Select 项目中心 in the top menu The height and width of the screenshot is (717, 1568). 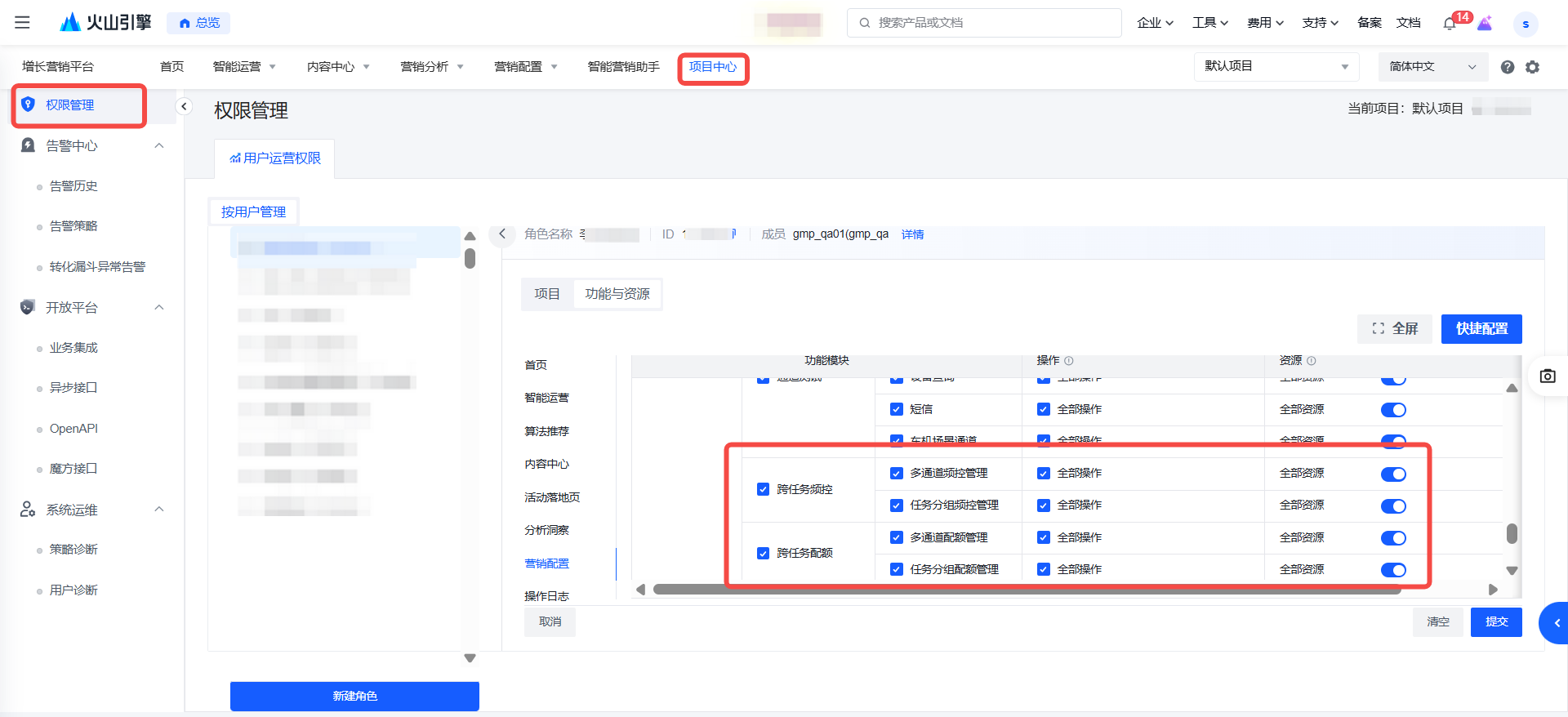coord(713,67)
